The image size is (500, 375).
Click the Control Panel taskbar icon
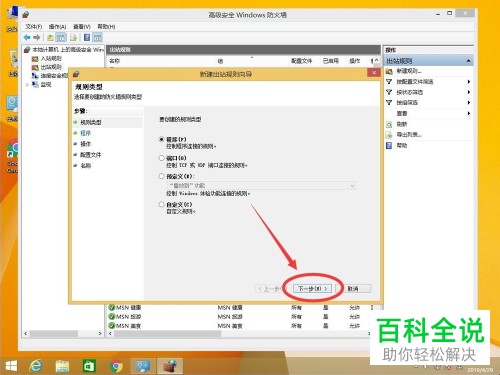(x=143, y=366)
